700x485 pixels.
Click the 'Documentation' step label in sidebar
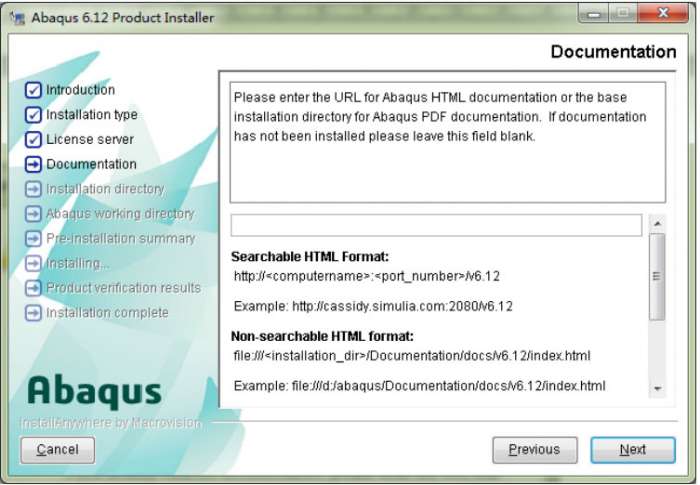92,164
